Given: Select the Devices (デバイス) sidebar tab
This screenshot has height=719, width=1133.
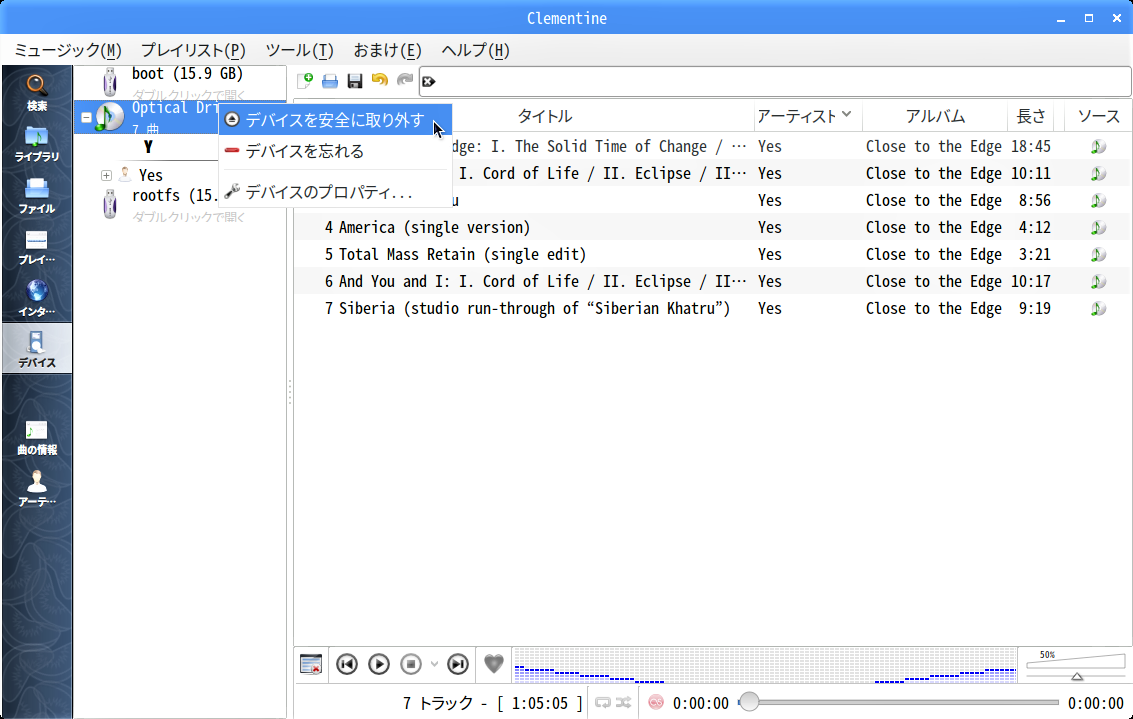Looking at the screenshot, I should pyautogui.click(x=37, y=348).
